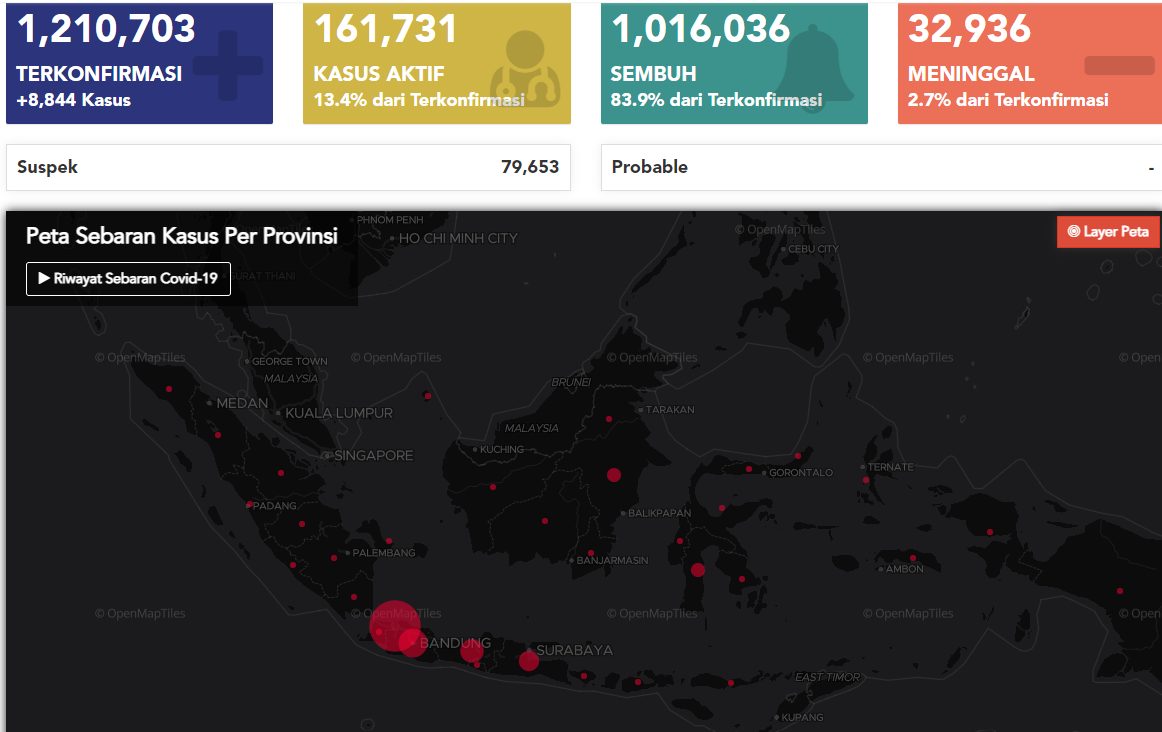
Task: Click the largest red circle west of Bandung
Action: [x=395, y=626]
